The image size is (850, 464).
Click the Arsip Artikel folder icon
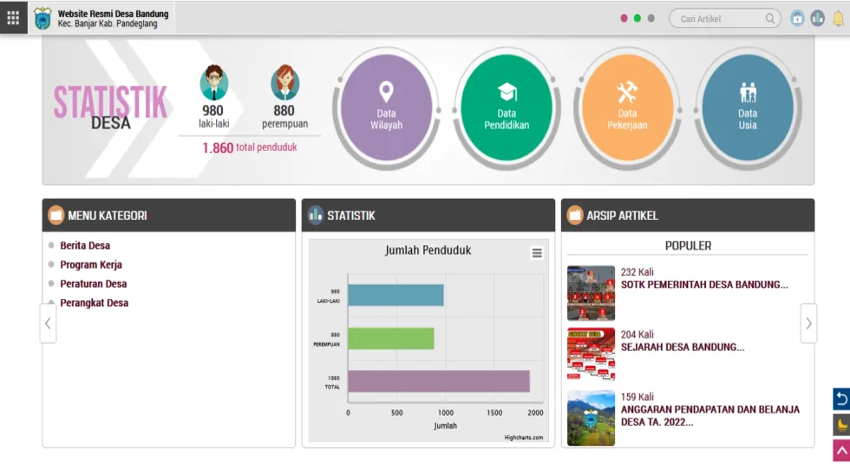click(x=575, y=215)
